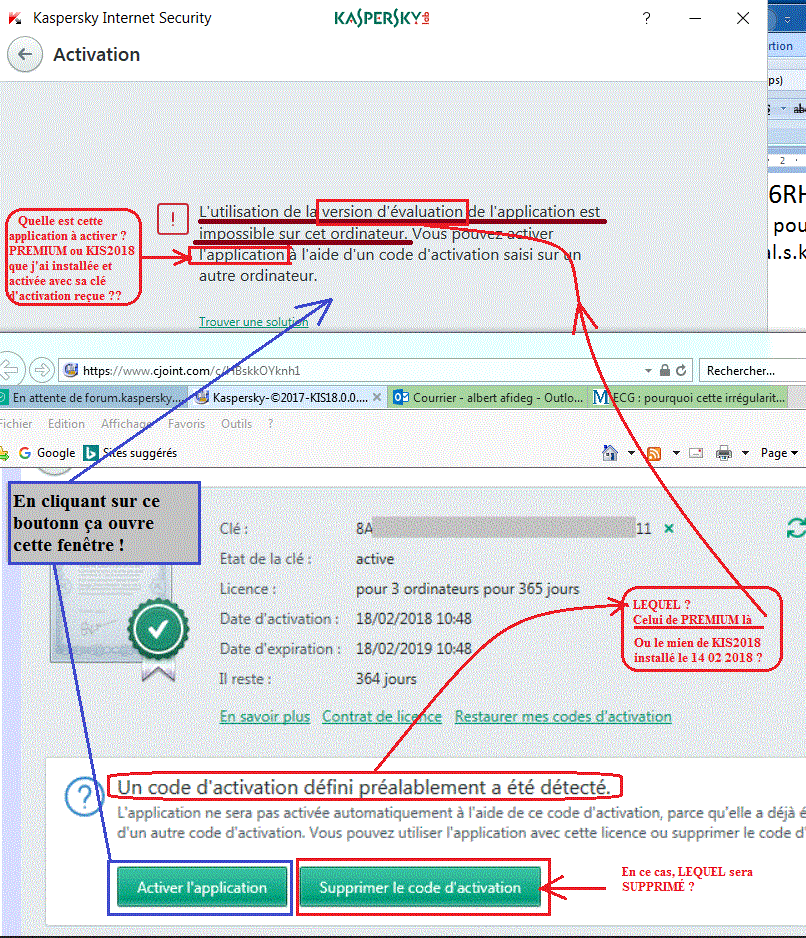Switch to the ECG pourquoi cette irrégularité tab
Screen dimensions: 806x938
688,397
